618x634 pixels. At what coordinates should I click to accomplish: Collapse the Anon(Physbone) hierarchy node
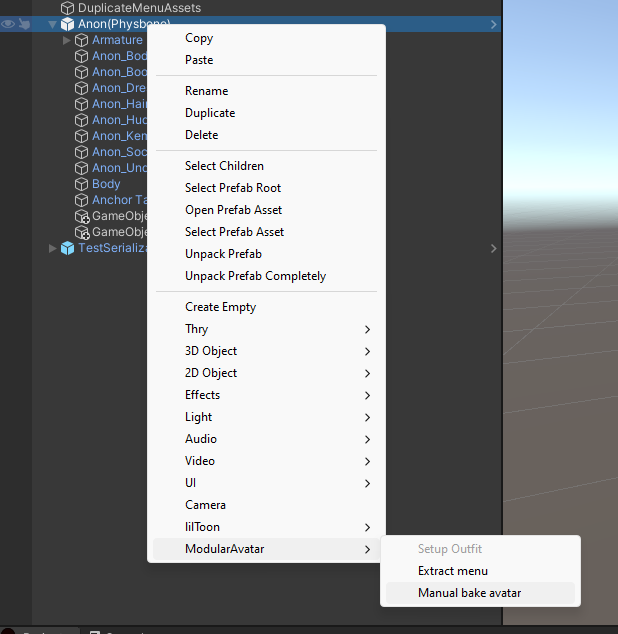[52, 24]
